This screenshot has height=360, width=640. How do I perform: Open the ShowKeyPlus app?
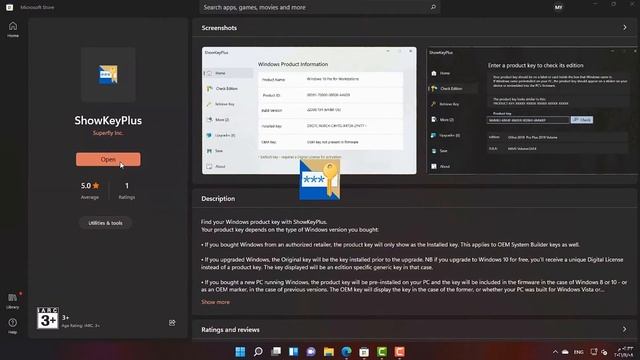tap(108, 159)
